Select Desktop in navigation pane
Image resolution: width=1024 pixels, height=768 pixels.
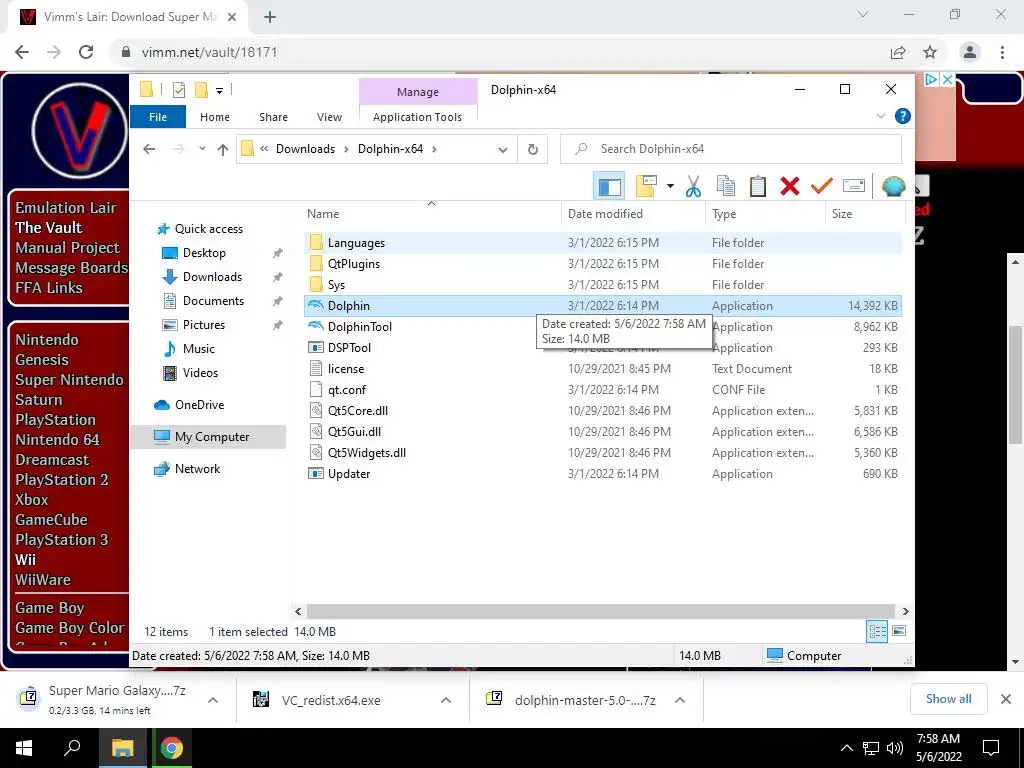204,253
